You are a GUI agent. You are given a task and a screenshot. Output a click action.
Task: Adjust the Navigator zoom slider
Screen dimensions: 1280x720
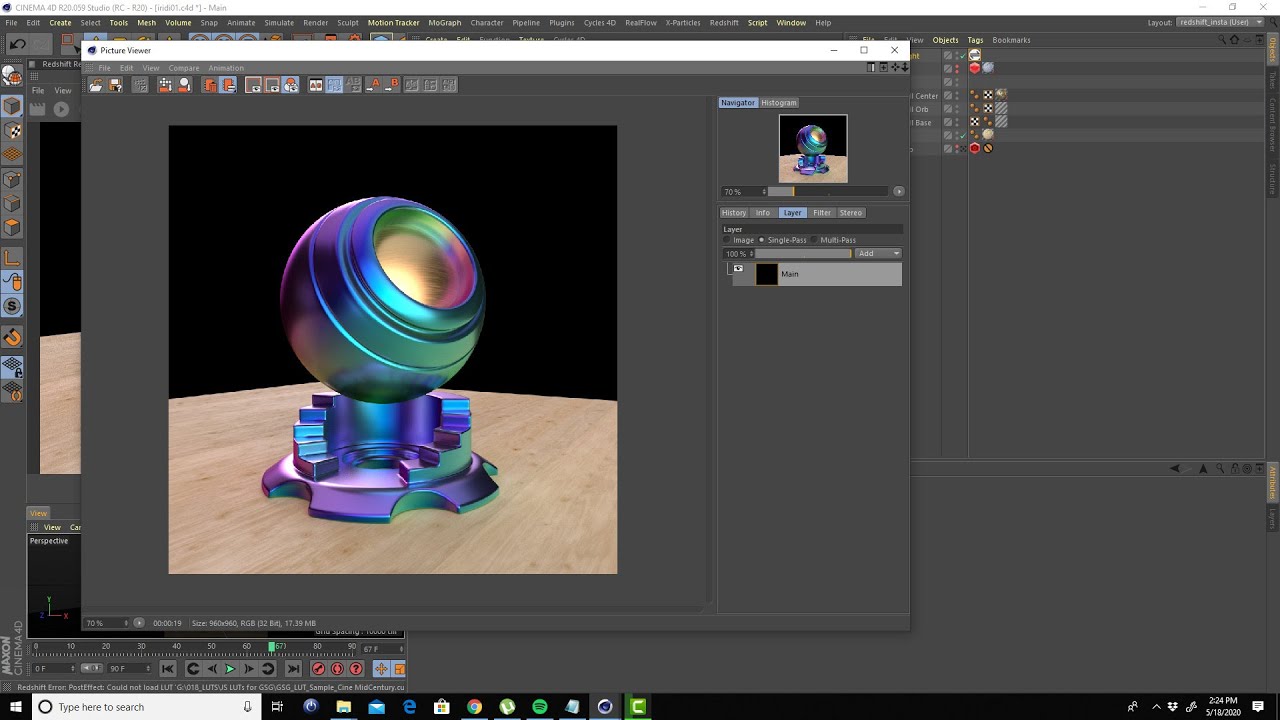pyautogui.click(x=829, y=192)
